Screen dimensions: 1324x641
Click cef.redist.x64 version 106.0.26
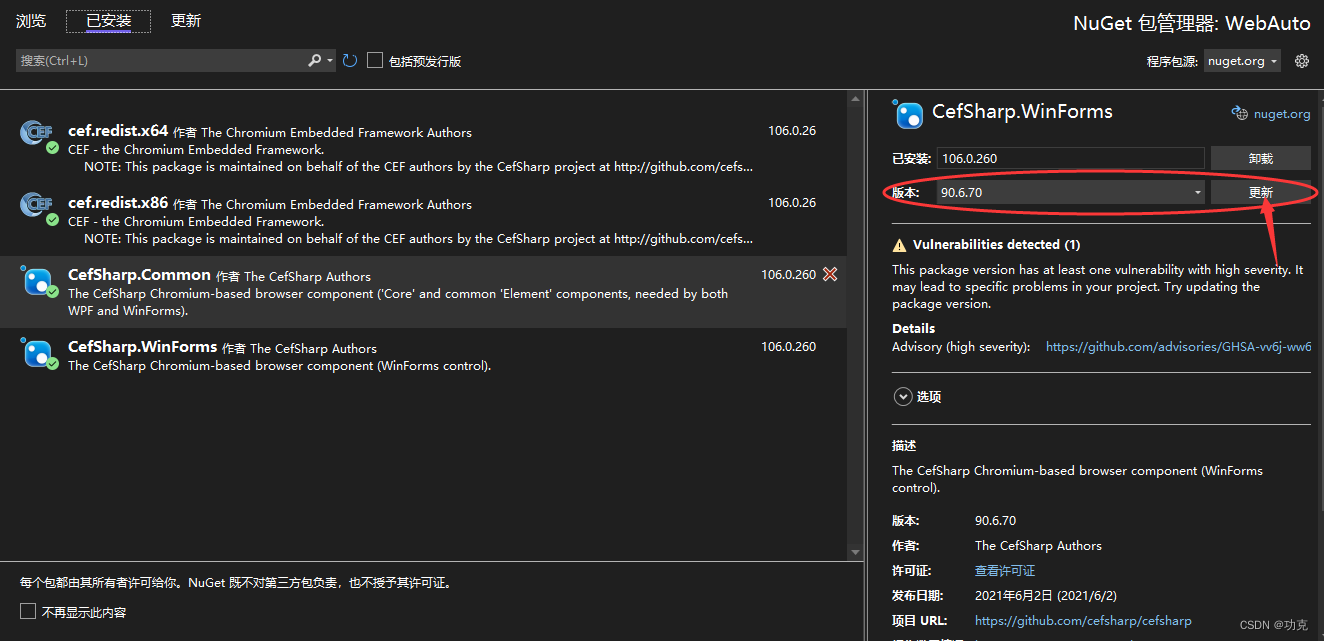click(792, 131)
